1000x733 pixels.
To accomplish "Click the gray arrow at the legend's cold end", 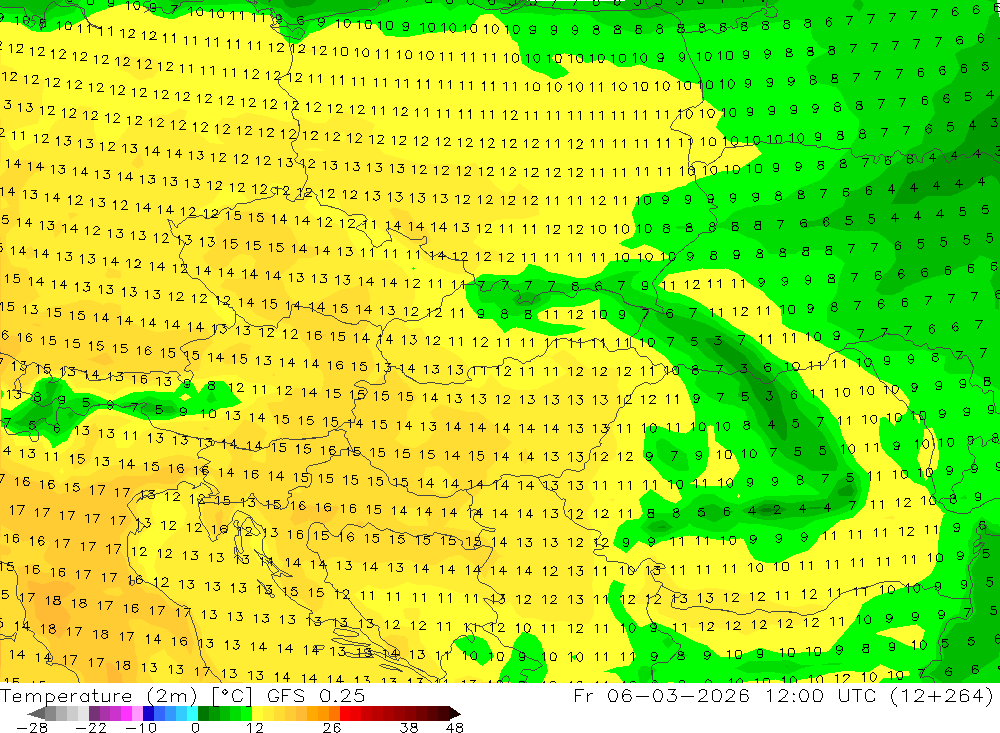I will point(36,713).
